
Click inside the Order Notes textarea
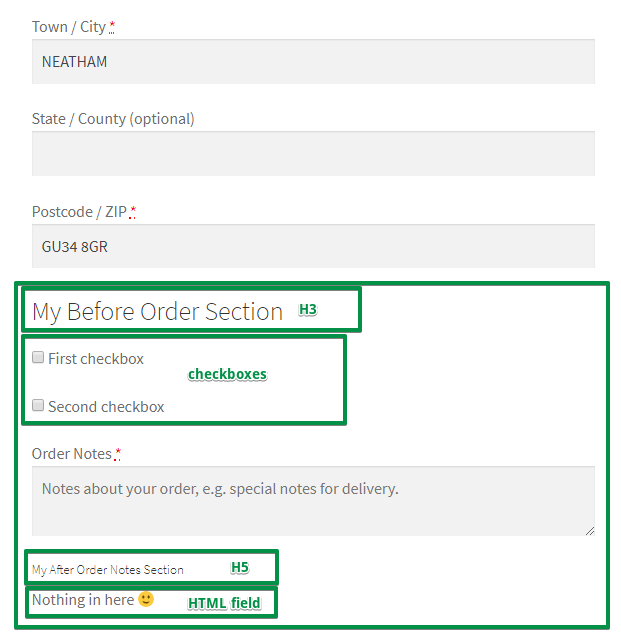coord(313,501)
